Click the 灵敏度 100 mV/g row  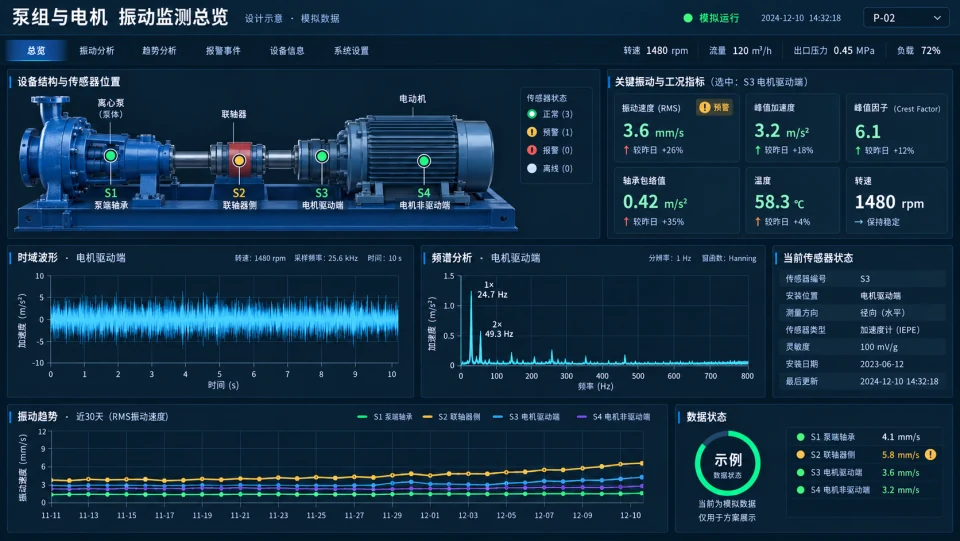click(863, 347)
